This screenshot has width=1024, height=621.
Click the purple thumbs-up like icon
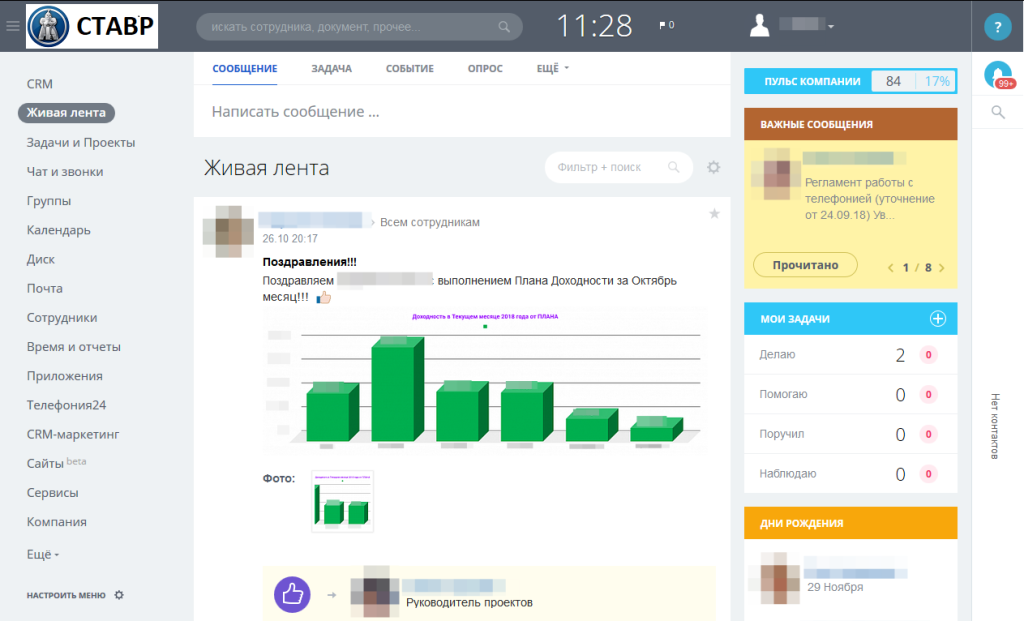tap(292, 594)
